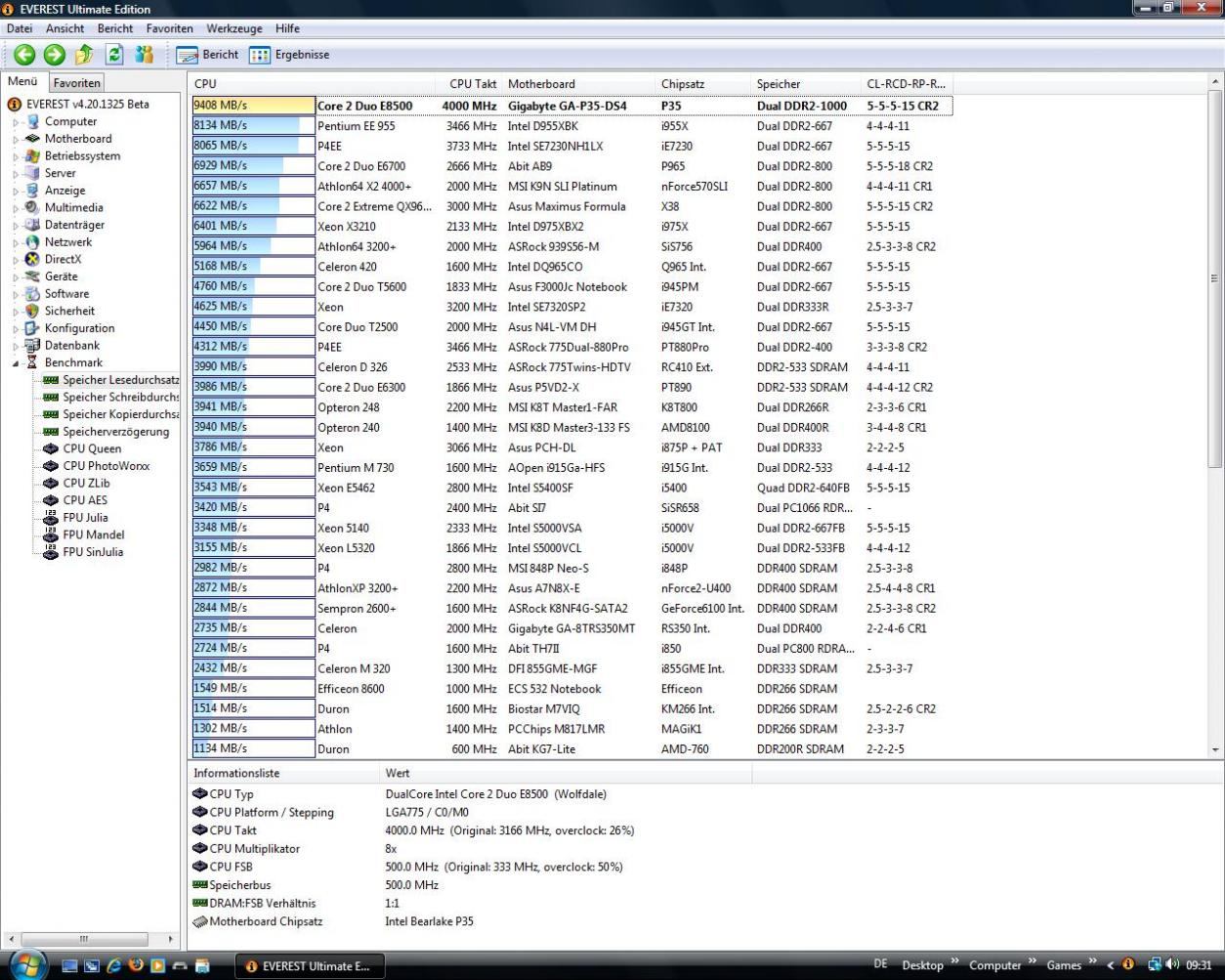
Task: Click the vertical scrollbar of the results list
Action: pos(1216,416)
